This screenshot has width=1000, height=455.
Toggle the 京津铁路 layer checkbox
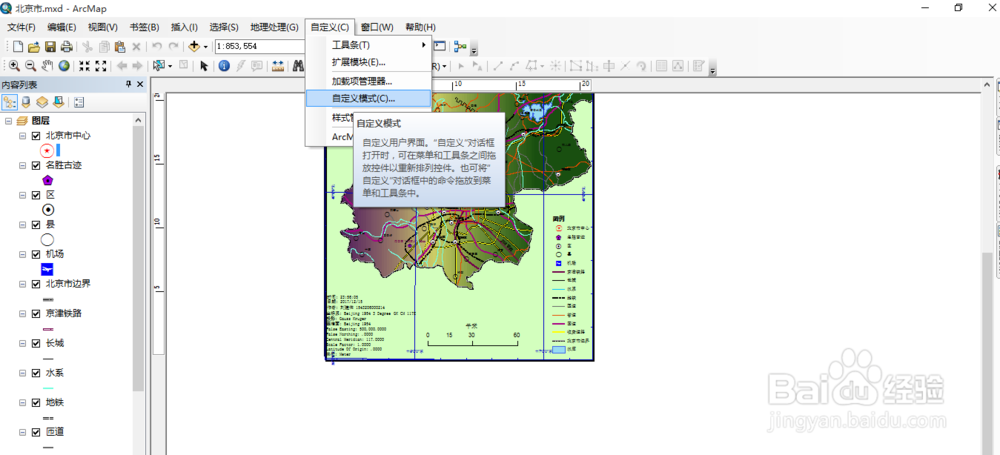tap(36, 313)
